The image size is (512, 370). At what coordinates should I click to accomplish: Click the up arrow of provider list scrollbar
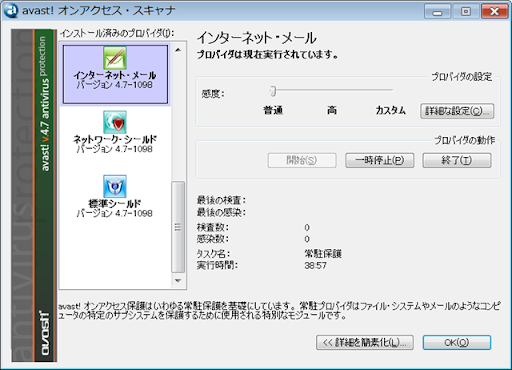[x=178, y=50]
